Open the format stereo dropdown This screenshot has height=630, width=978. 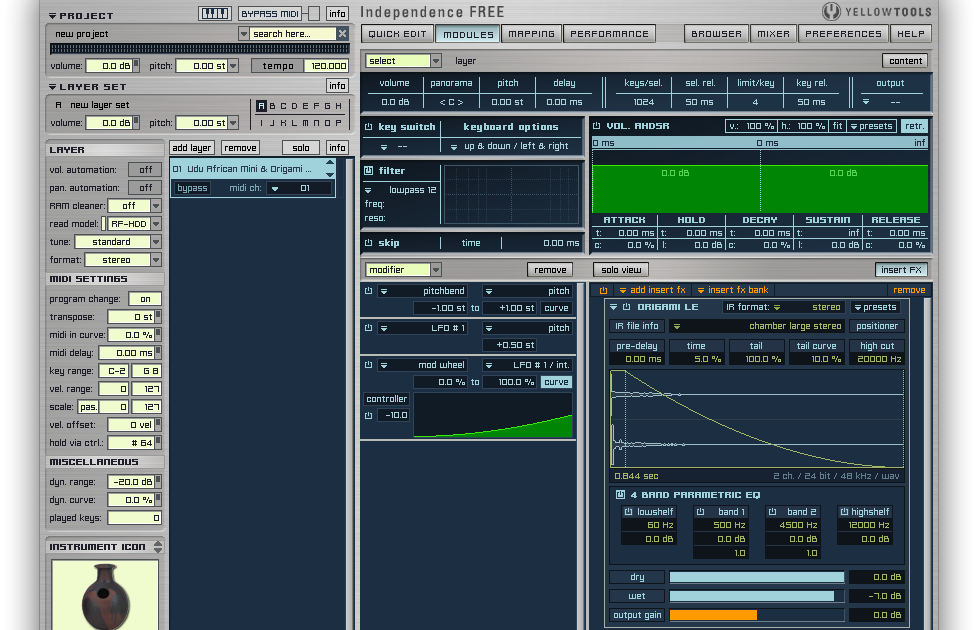point(156,260)
